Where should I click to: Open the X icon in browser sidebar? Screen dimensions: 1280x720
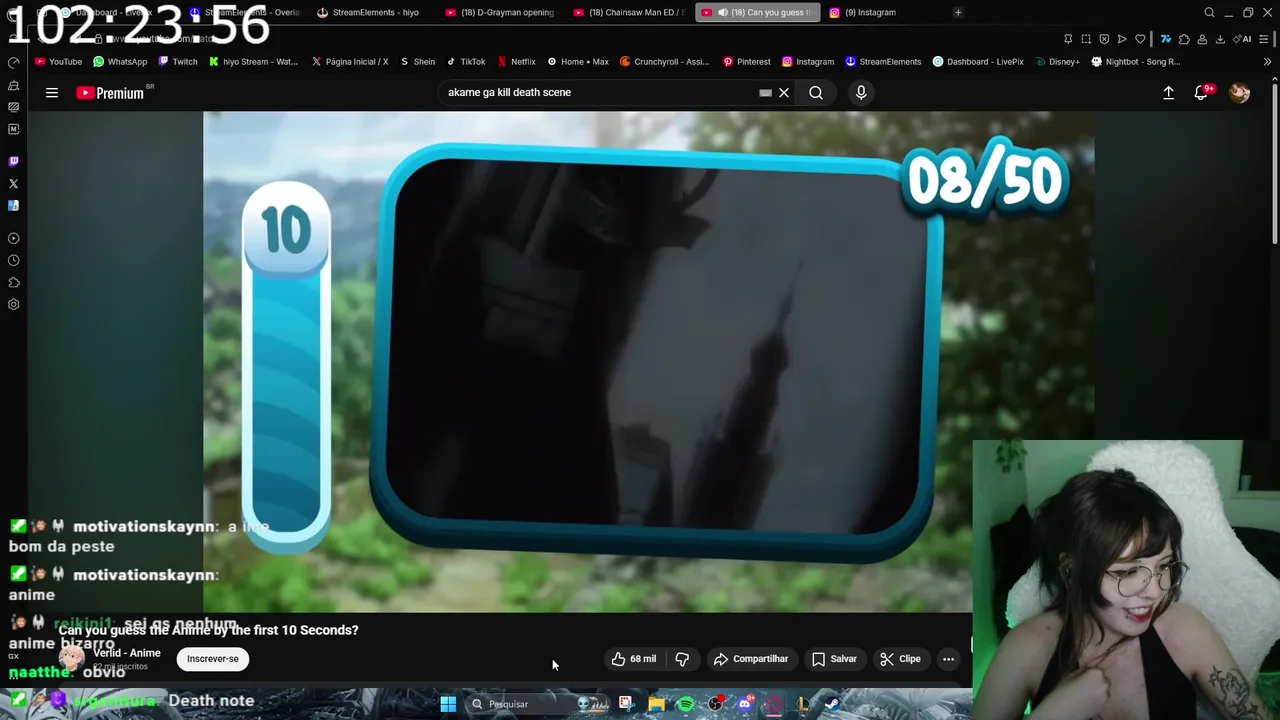tap(13, 184)
